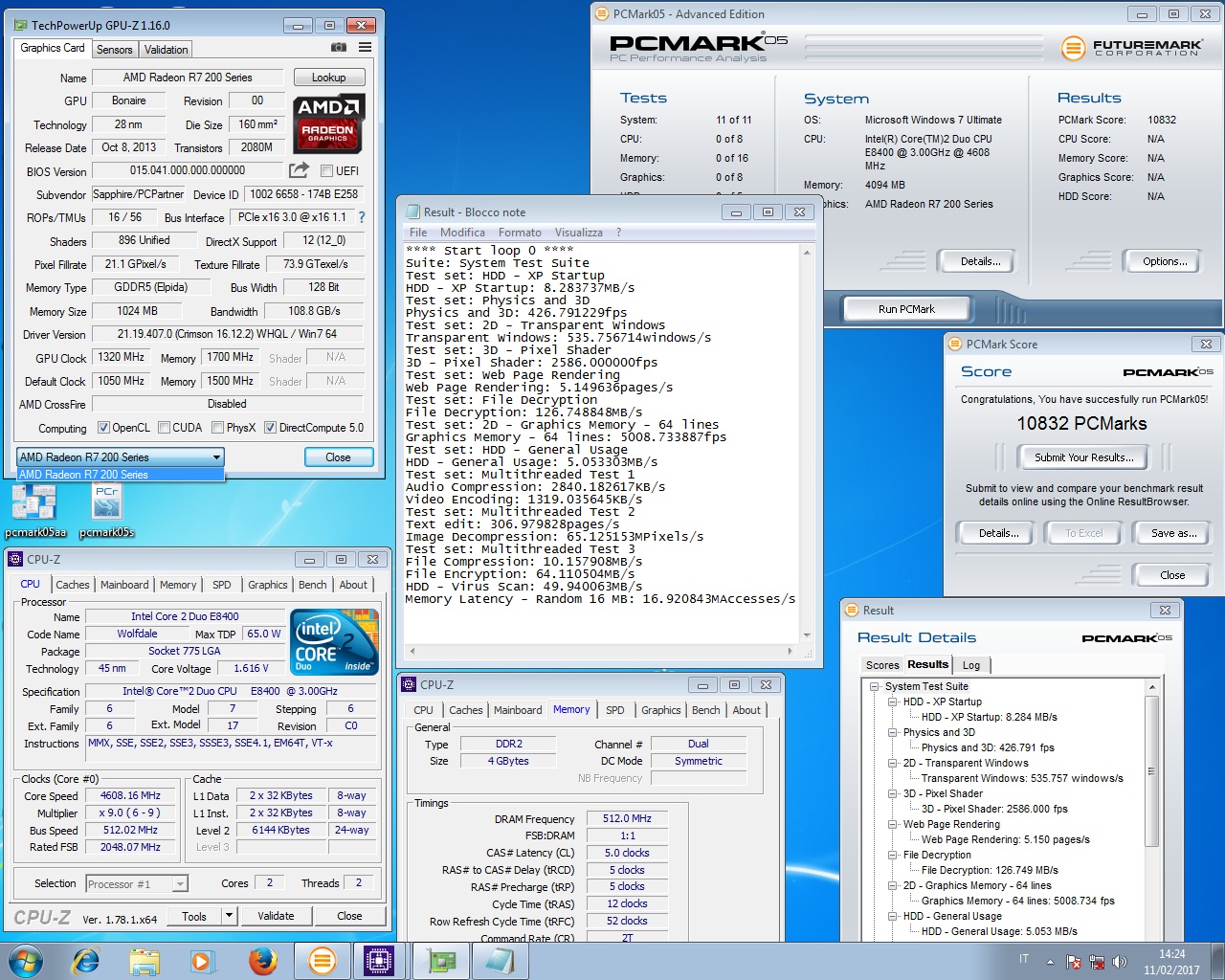
Task: Toggle the UEFI checkbox in GPU-Z
Action: tap(326, 170)
